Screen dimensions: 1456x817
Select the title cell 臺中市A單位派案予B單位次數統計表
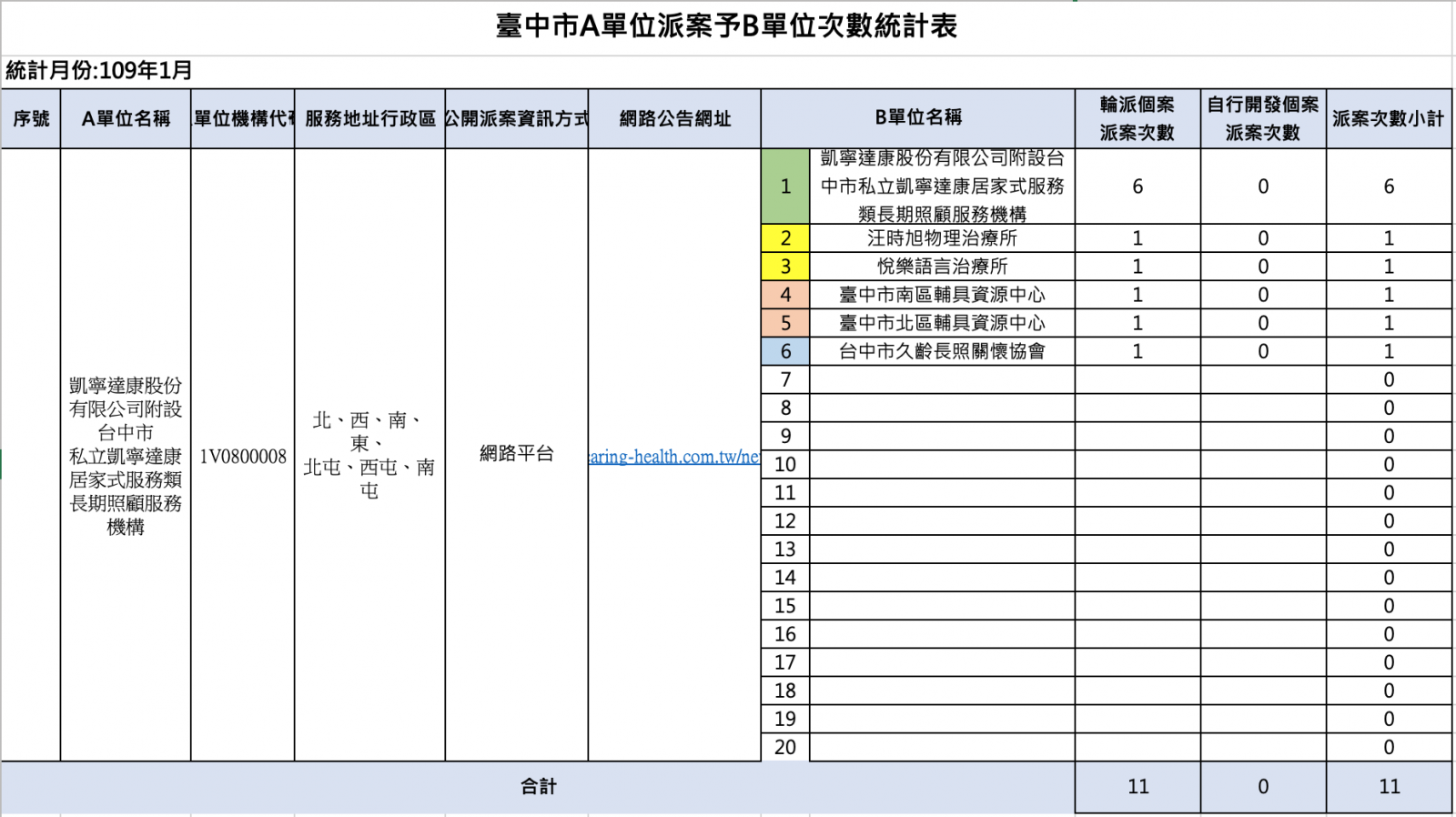pos(726,26)
